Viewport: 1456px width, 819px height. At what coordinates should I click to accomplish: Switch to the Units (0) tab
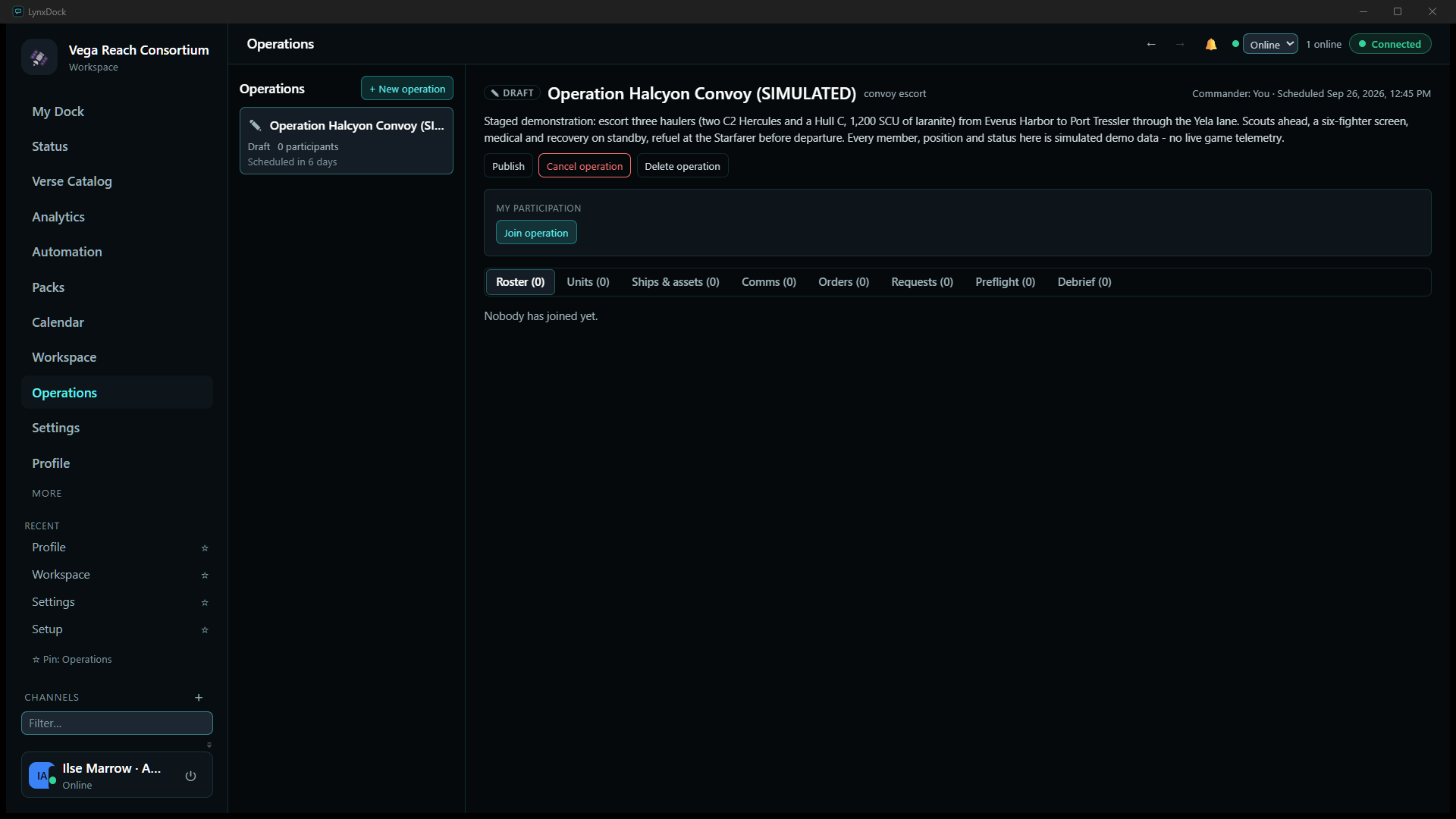tap(588, 282)
